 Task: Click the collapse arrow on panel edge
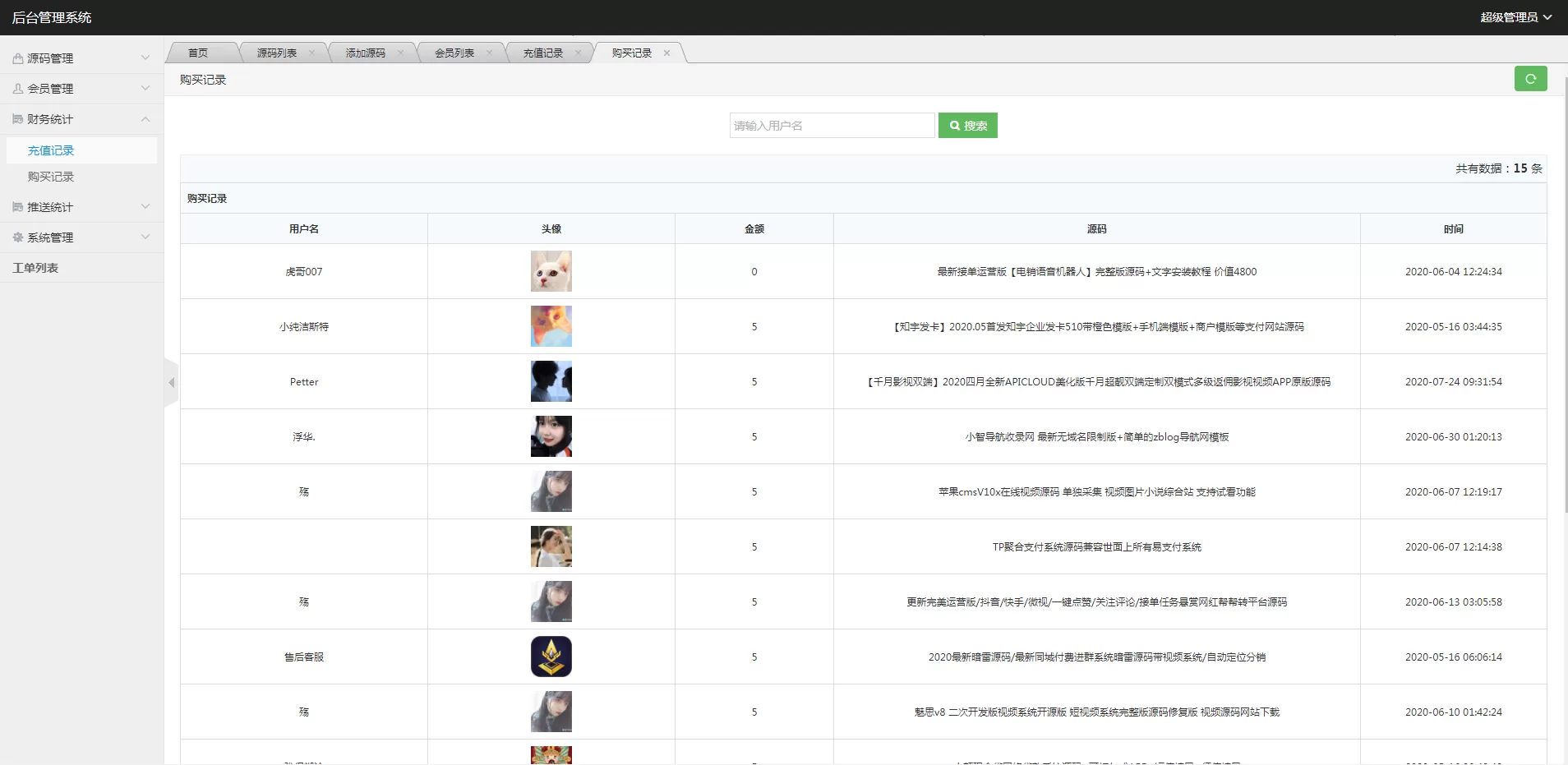pos(171,382)
